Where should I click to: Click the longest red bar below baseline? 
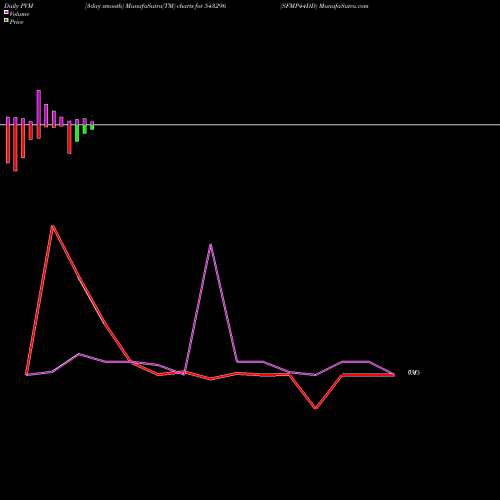pos(15,148)
